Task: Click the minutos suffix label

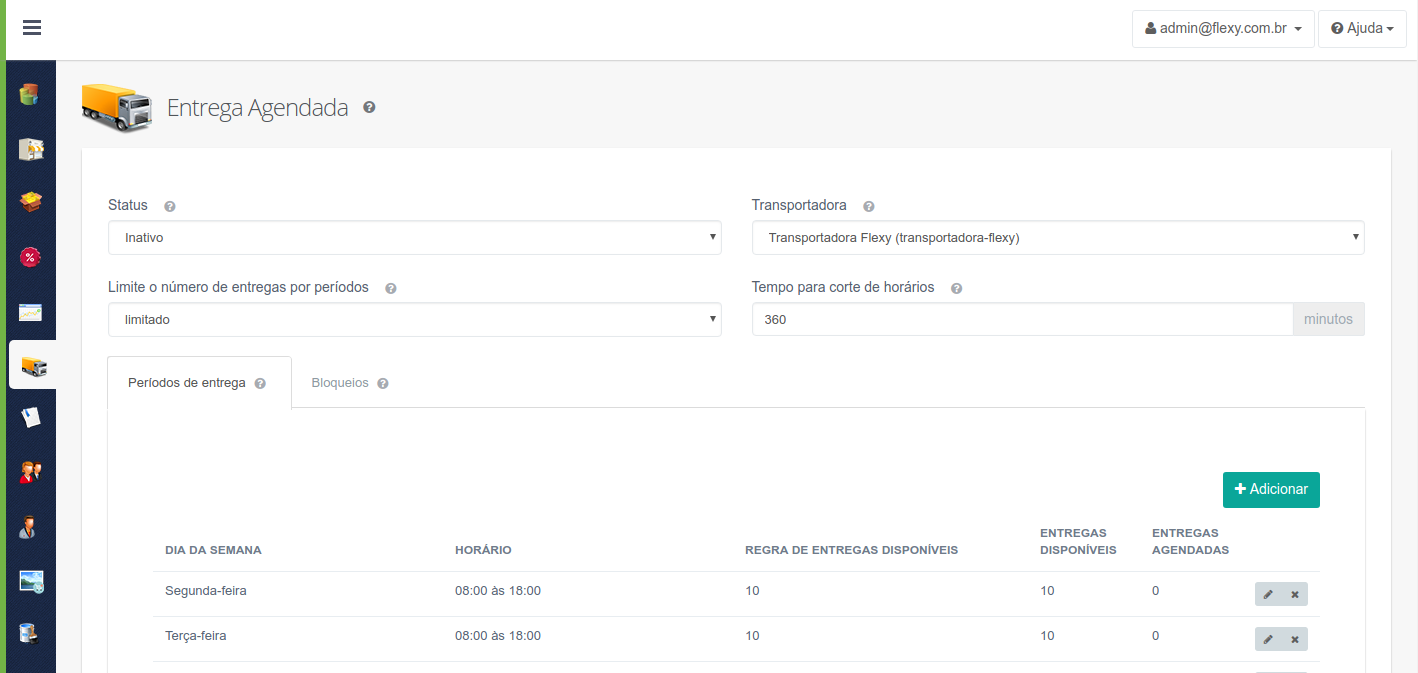Action: pos(1328,320)
